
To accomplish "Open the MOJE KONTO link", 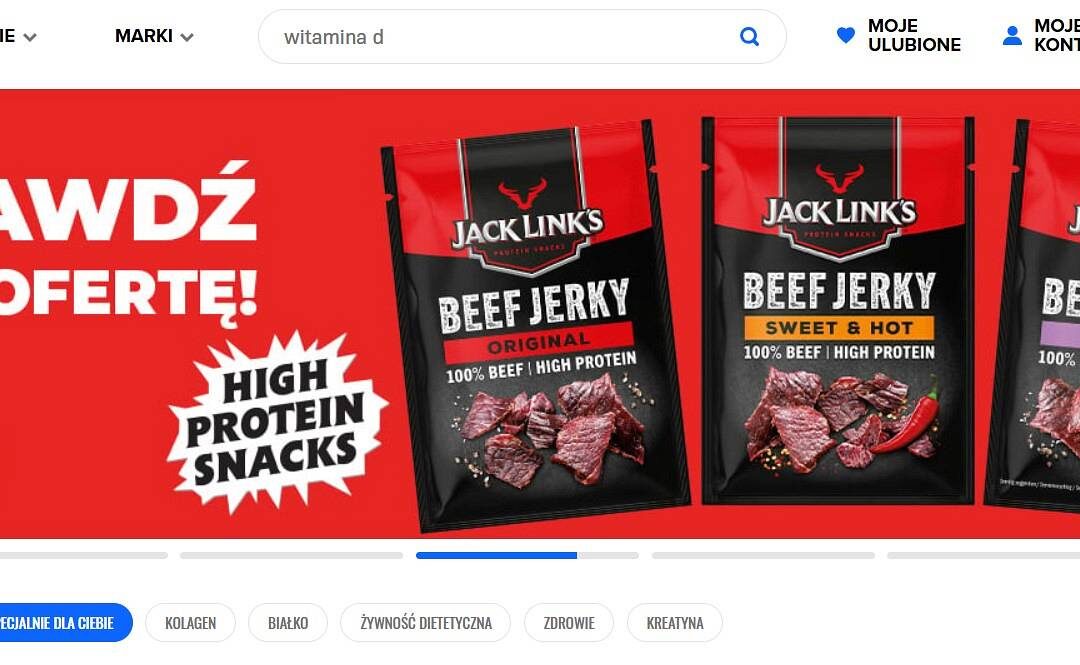I will coord(1057,35).
